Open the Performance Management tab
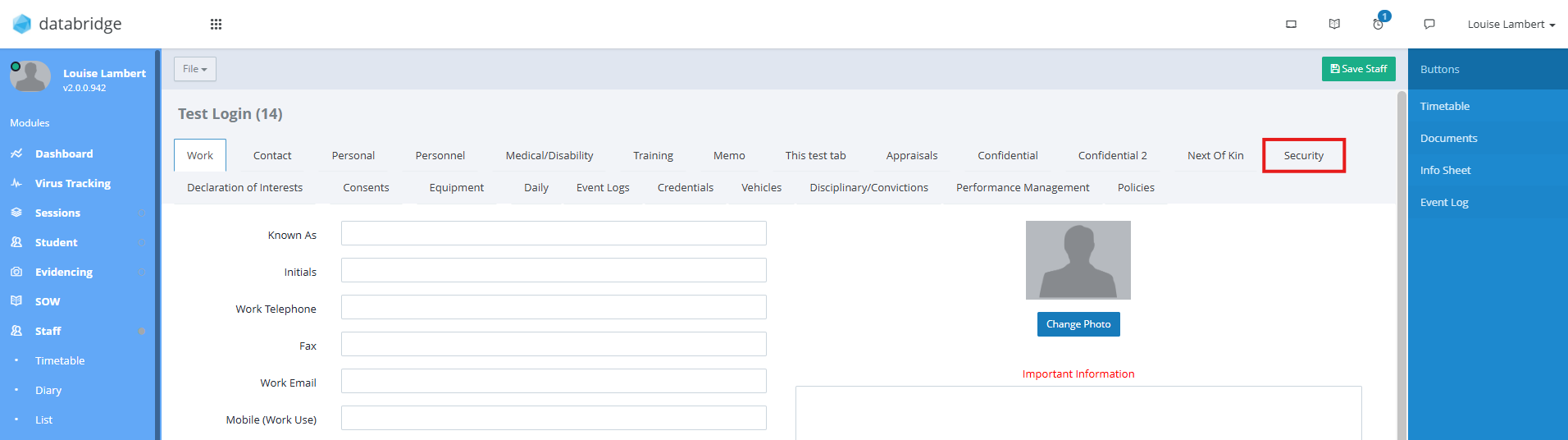Screen dimensions: 1568x440 [1023, 187]
